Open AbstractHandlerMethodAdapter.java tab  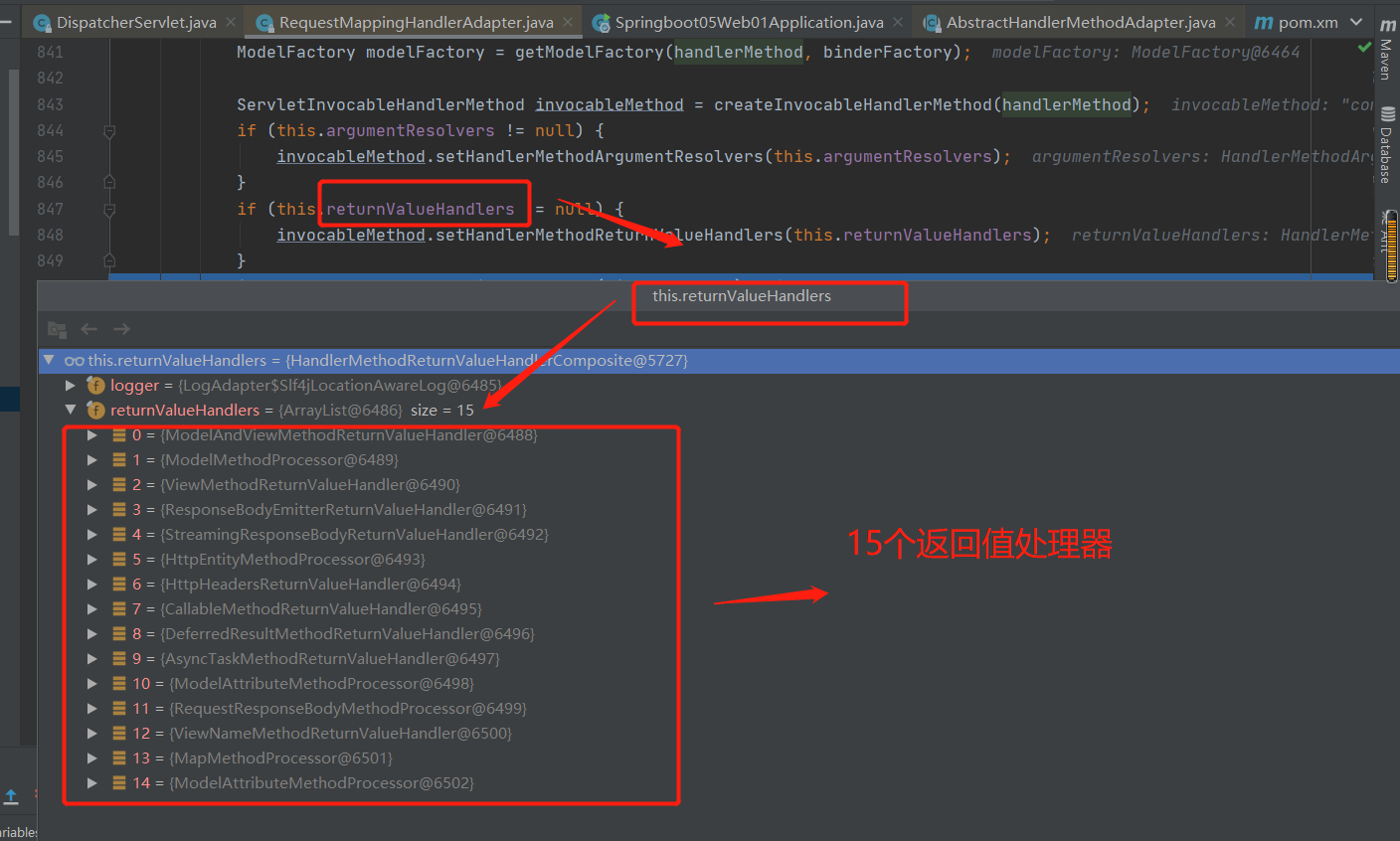[x=1081, y=22]
